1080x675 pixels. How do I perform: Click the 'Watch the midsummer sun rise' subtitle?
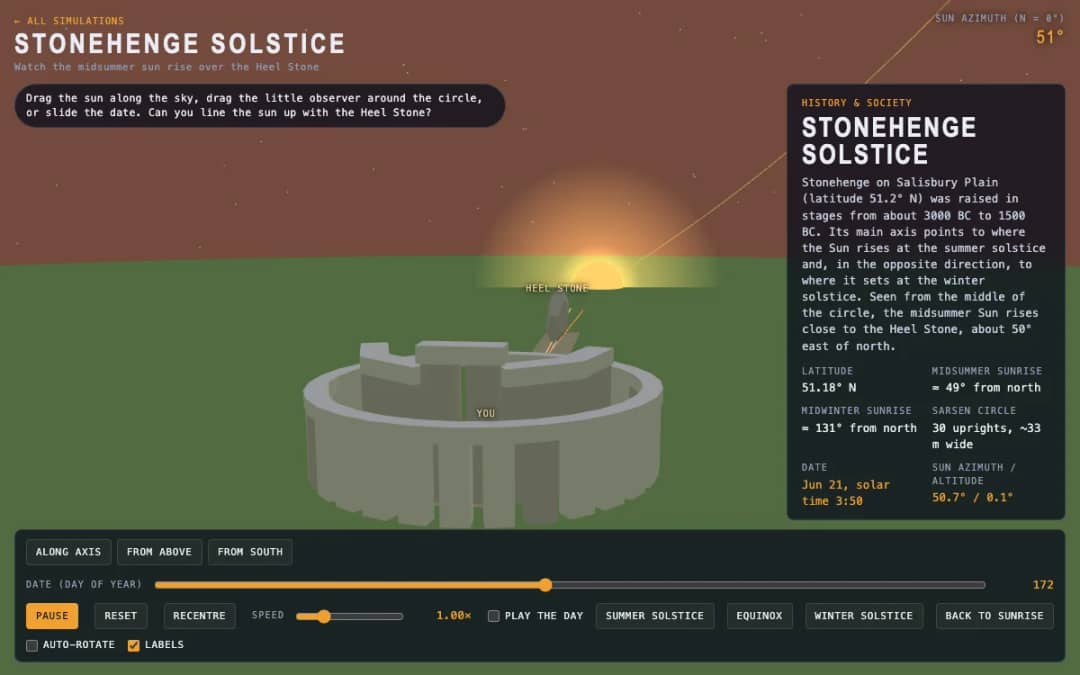pos(167,67)
